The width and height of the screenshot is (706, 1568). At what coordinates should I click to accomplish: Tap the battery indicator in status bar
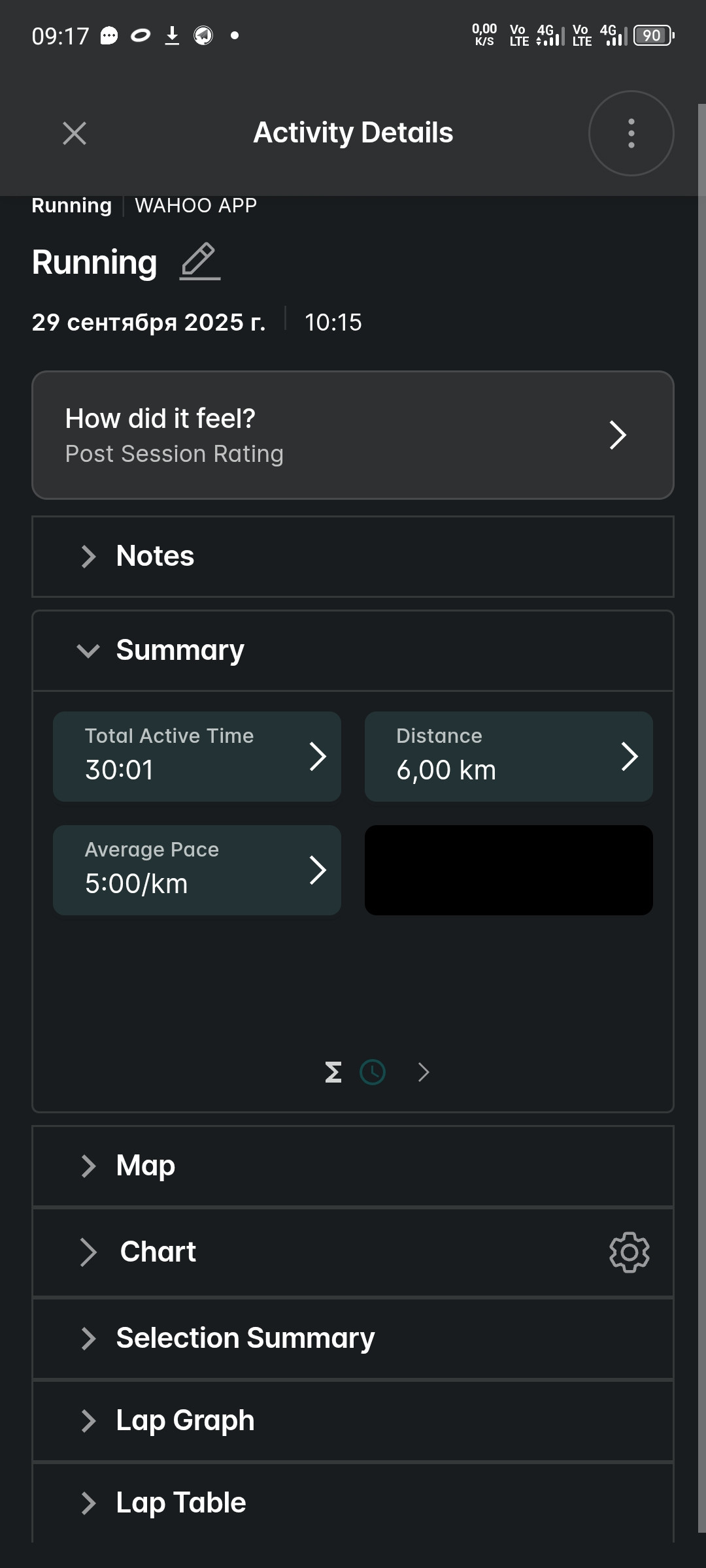[654, 35]
